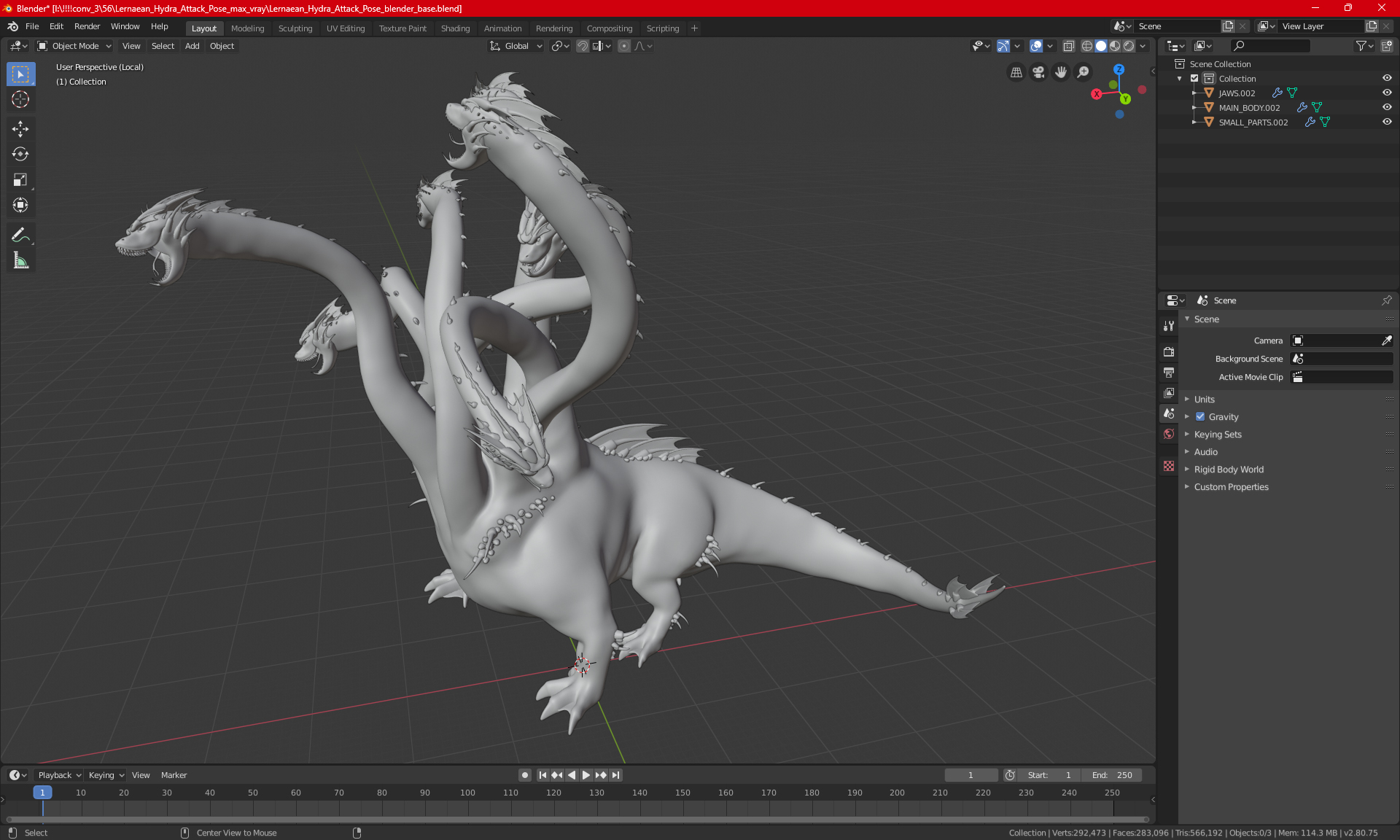Click the zoom view magnifier icon
The height and width of the screenshot is (840, 1400).
click(x=1084, y=72)
